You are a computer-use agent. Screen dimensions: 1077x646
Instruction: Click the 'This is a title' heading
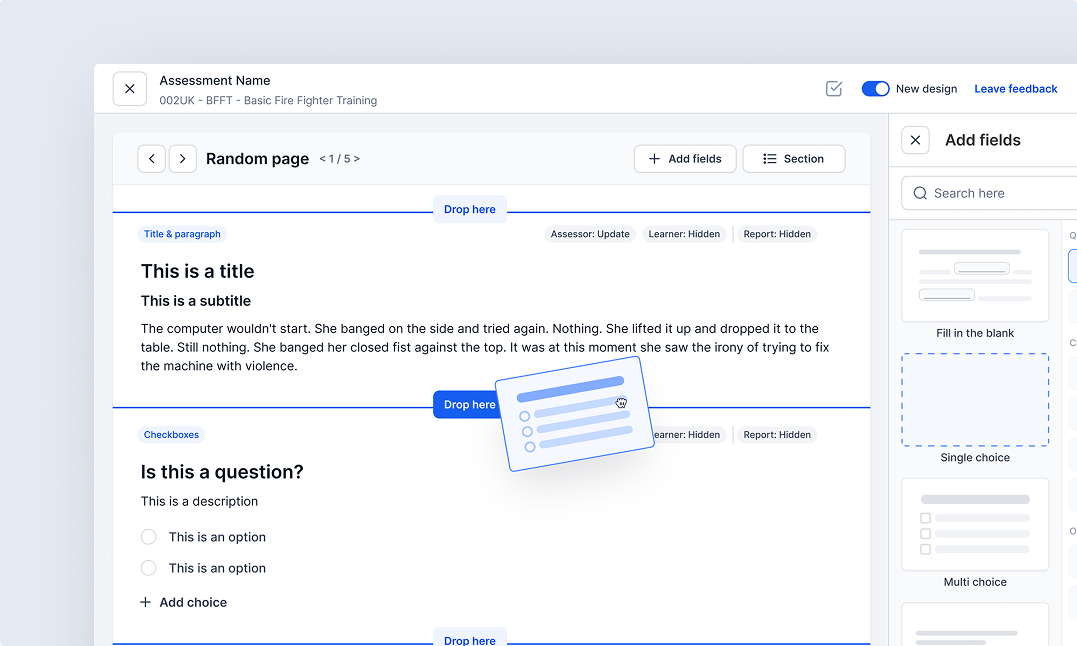[x=198, y=271]
